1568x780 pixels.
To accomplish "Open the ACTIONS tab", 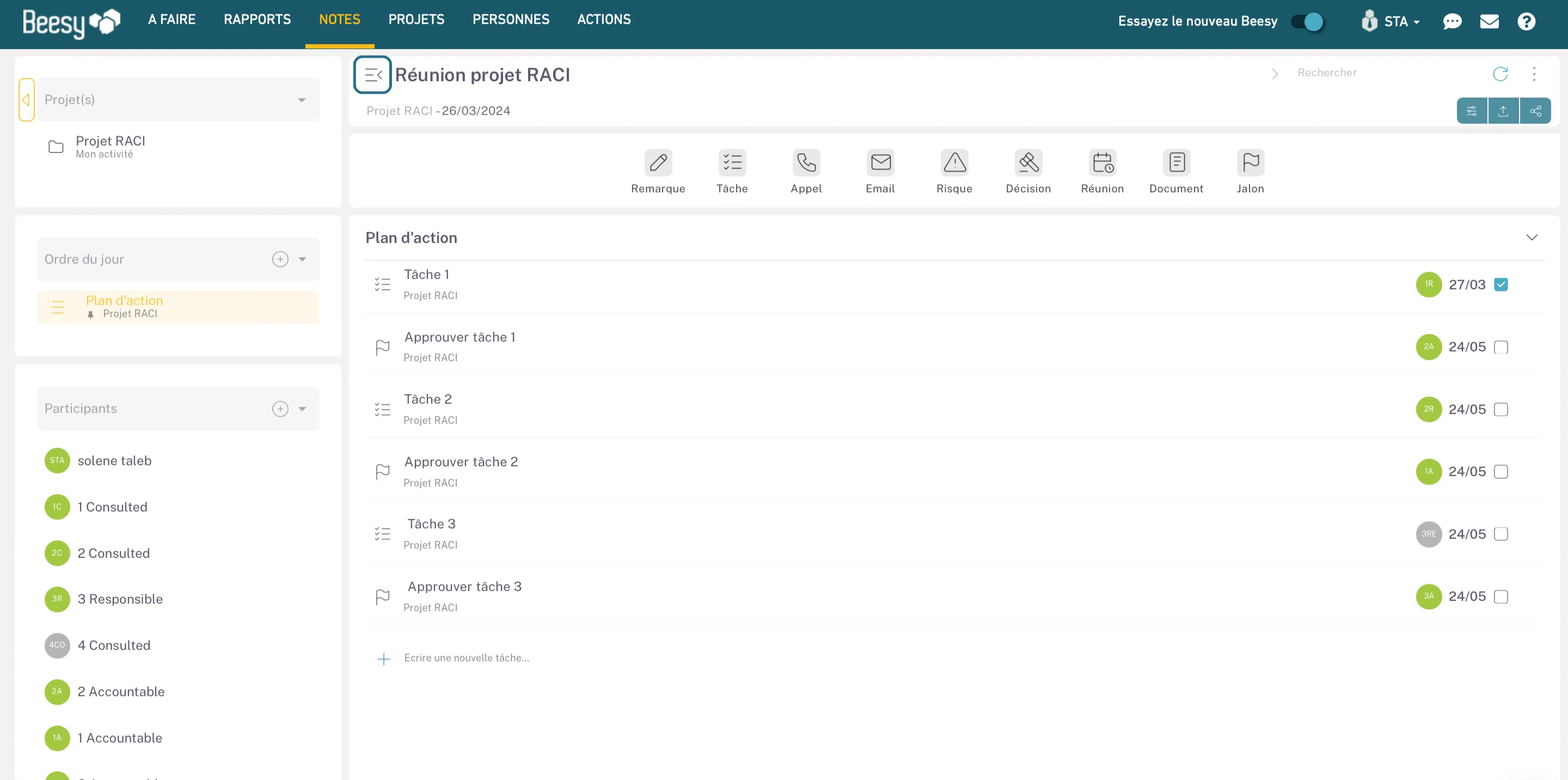I will pos(604,20).
